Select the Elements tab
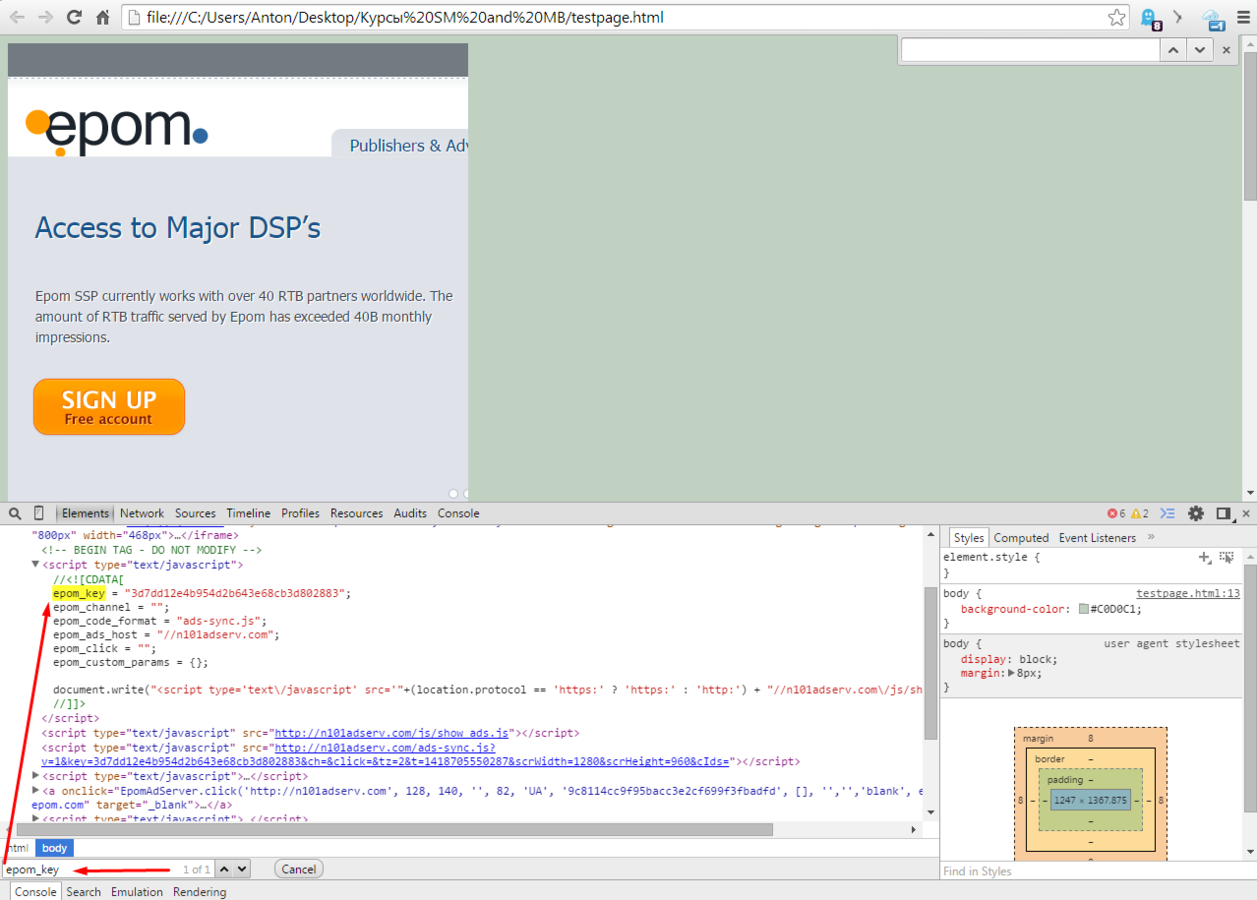1257x900 pixels. [85, 513]
